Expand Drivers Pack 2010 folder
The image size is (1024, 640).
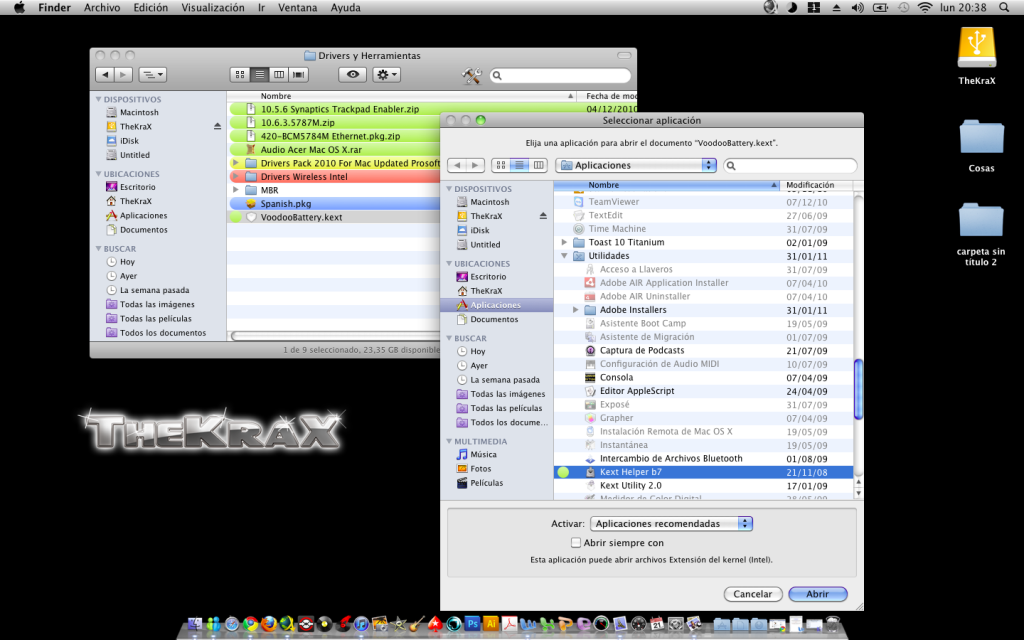(x=236, y=163)
